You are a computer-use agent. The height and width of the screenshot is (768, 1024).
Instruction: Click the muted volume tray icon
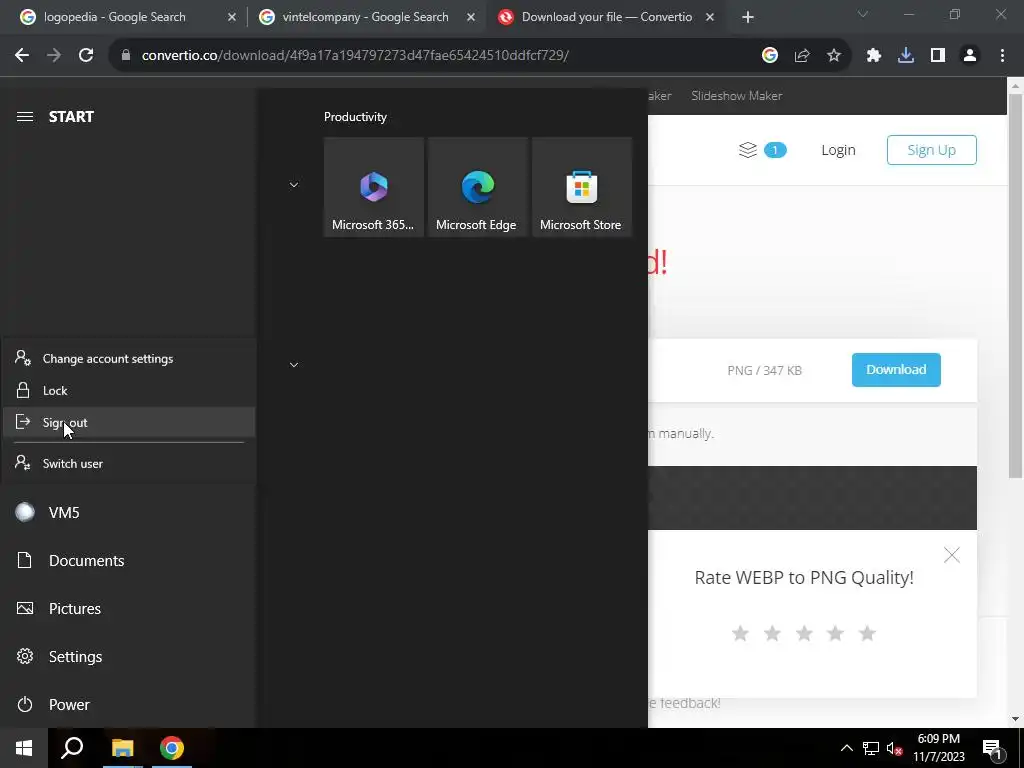(895, 748)
